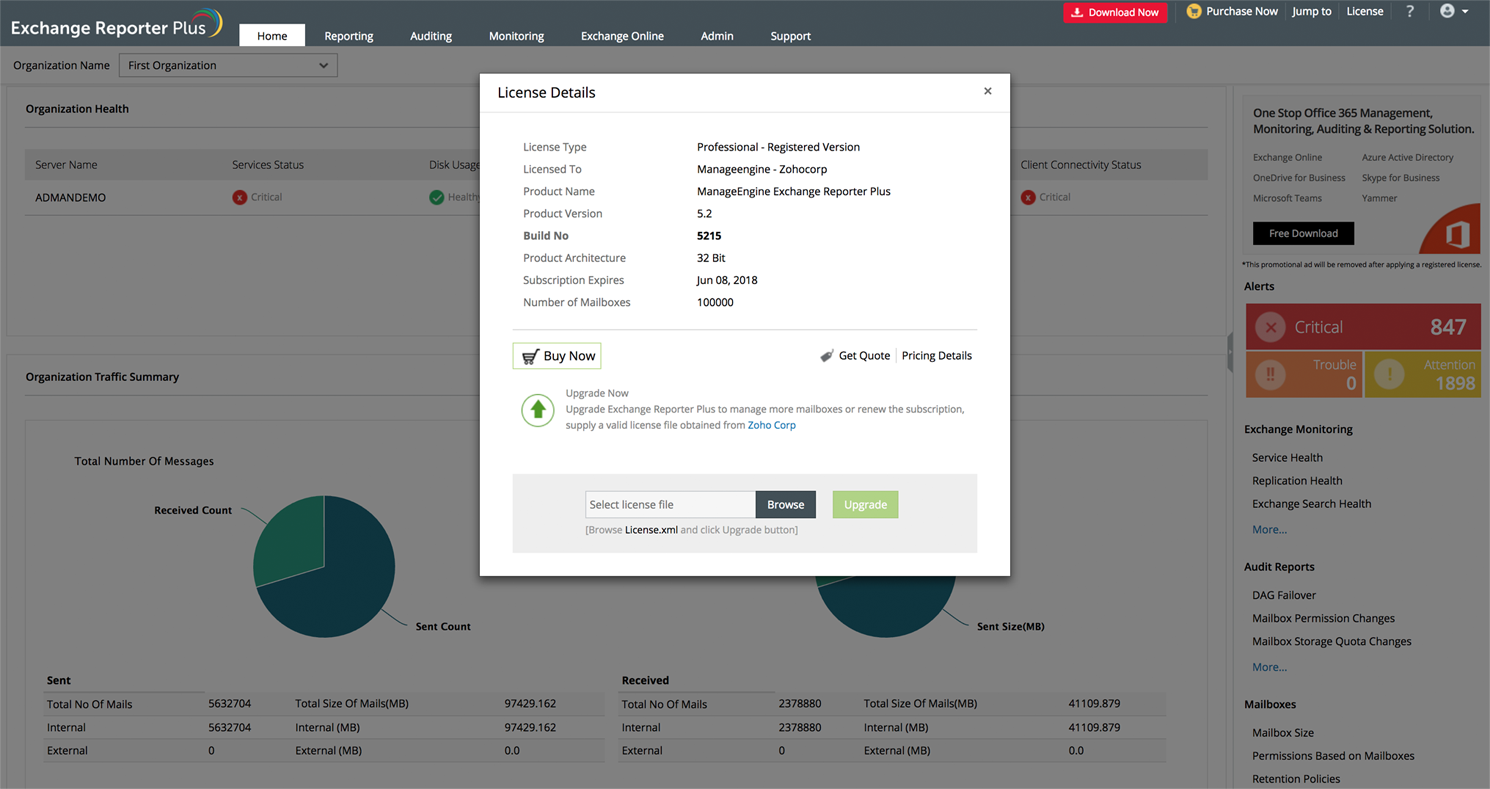Click the Exchange Reporter Plus logo
The width and height of the screenshot is (1490, 789).
tap(117, 24)
